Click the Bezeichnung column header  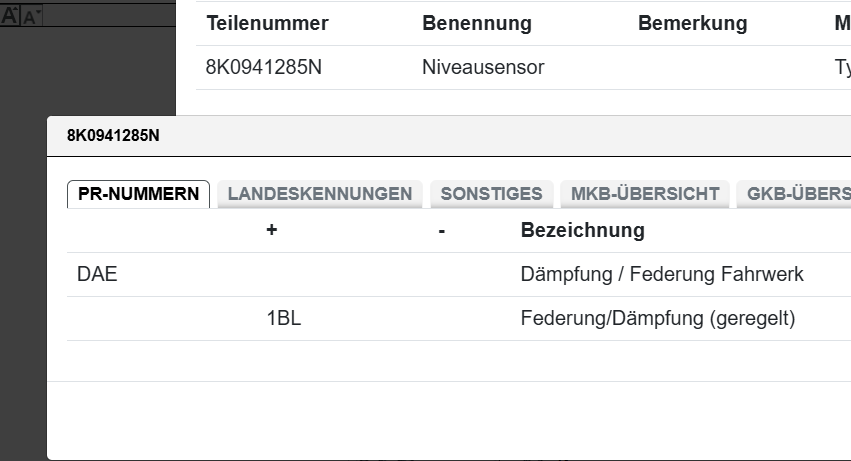coord(582,231)
